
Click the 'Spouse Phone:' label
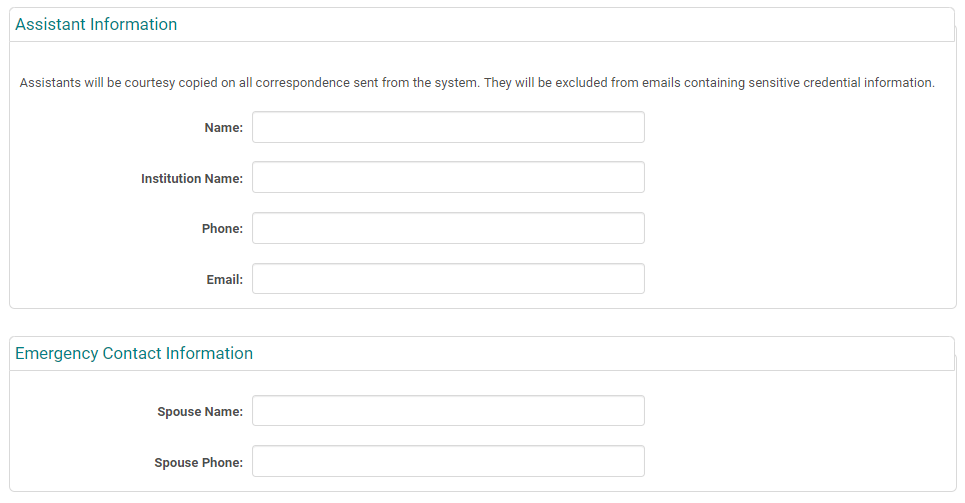point(198,463)
